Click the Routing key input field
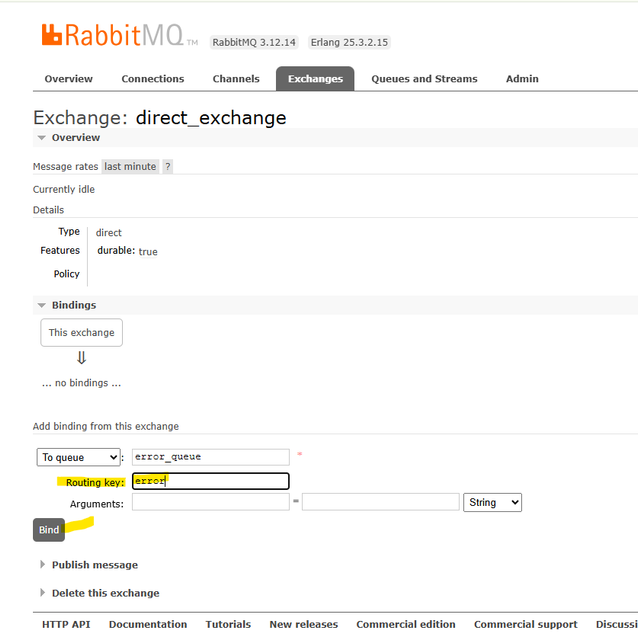Viewport: 638px width, 640px height. (211, 481)
